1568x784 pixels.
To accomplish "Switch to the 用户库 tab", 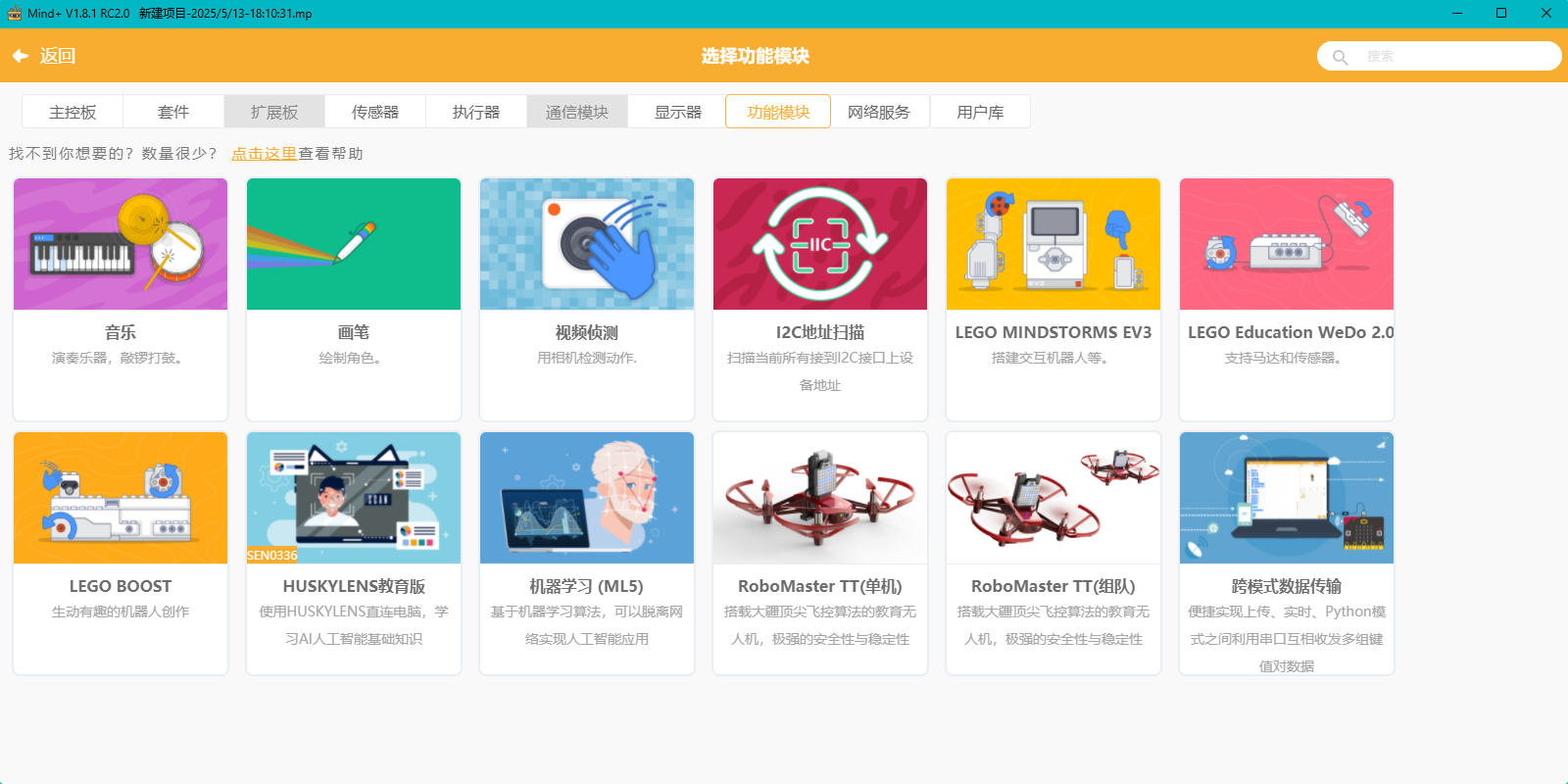I will [980, 112].
